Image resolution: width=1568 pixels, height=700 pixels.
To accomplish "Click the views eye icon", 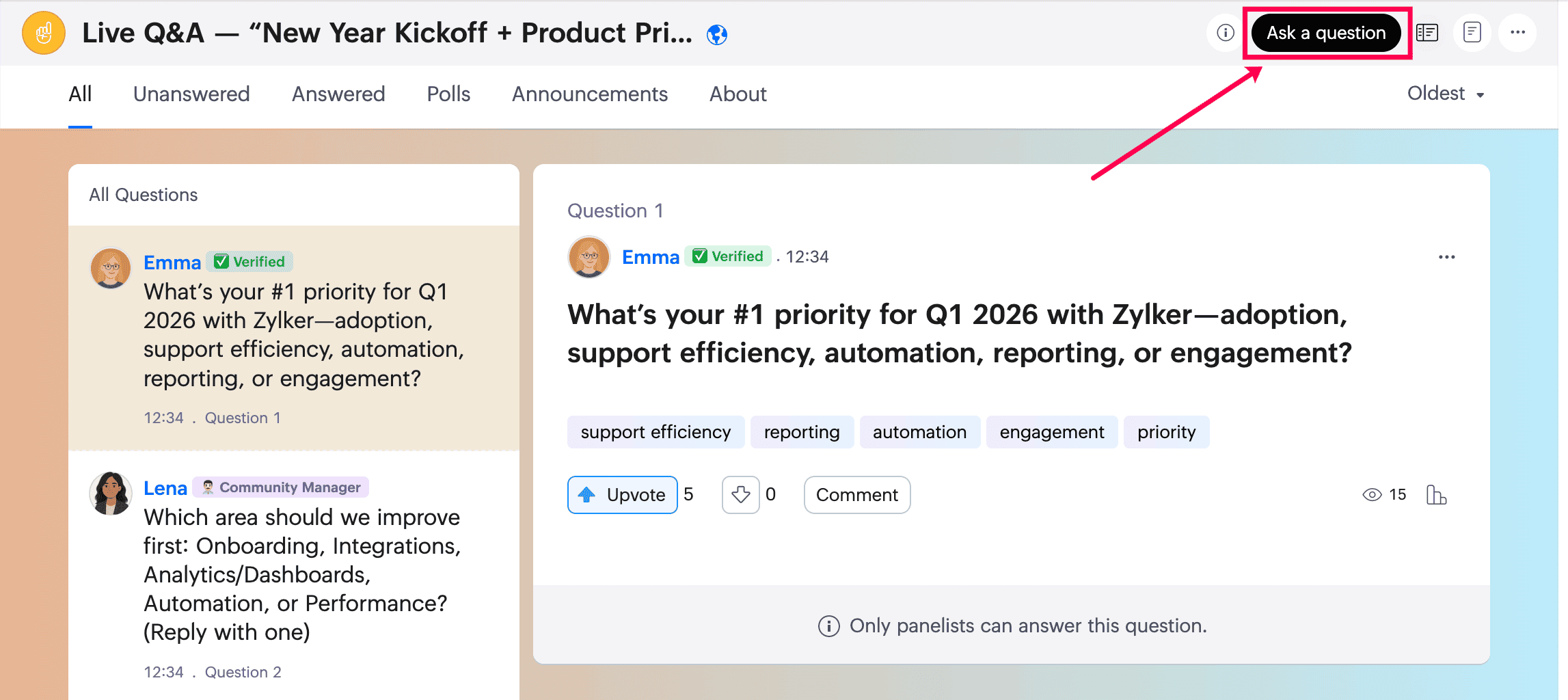I will click(1372, 495).
